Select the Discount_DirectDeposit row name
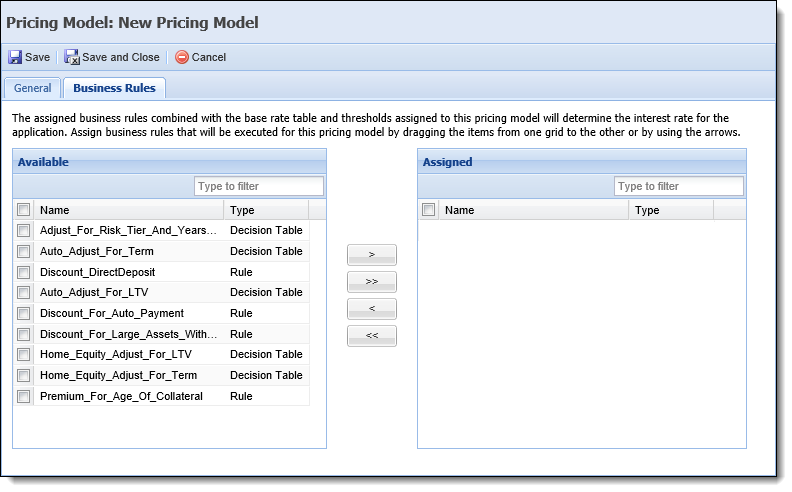 point(97,272)
